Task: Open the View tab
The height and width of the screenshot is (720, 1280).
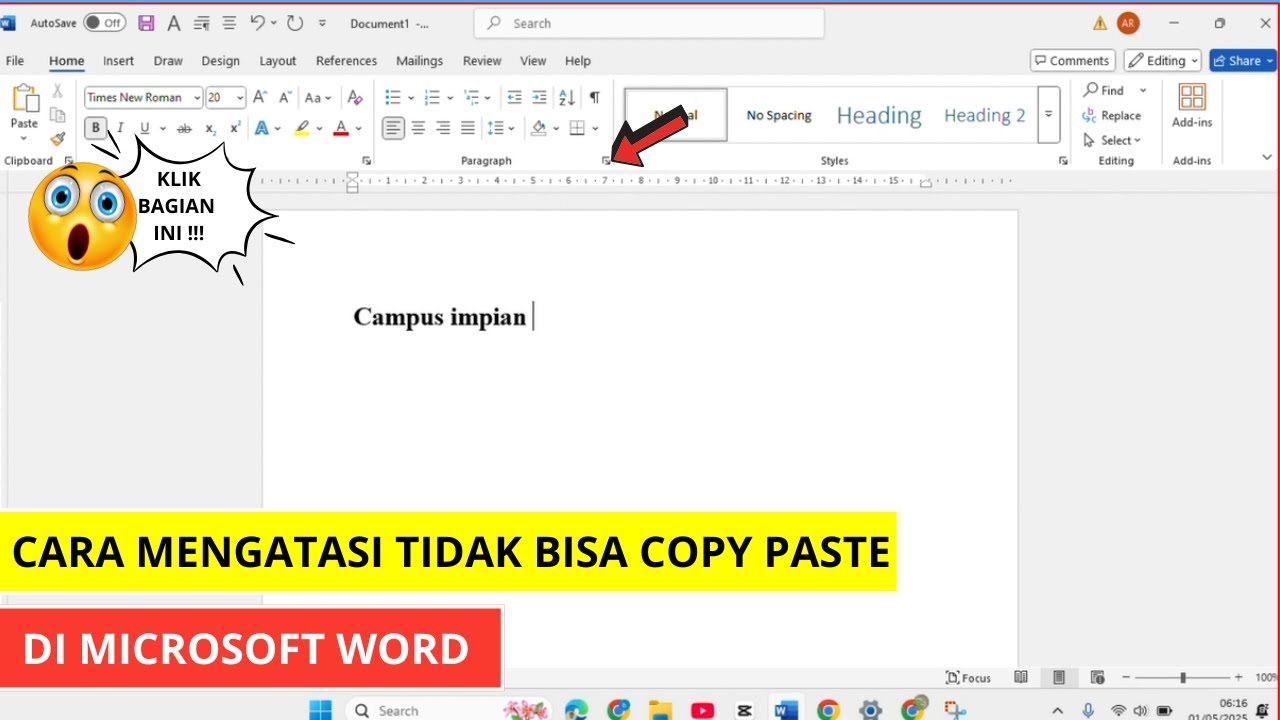Action: [533, 61]
